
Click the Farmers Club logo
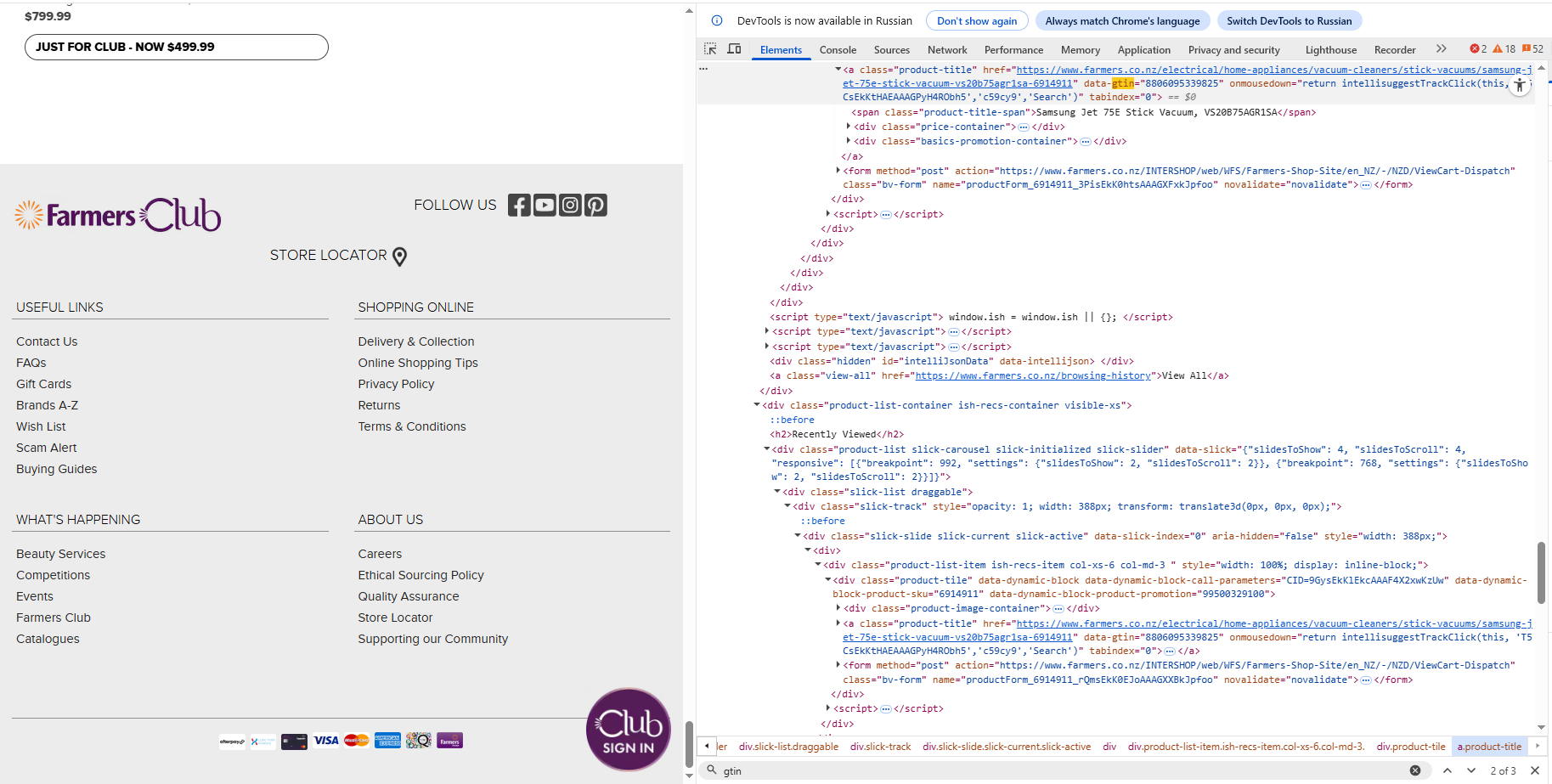coord(117,215)
